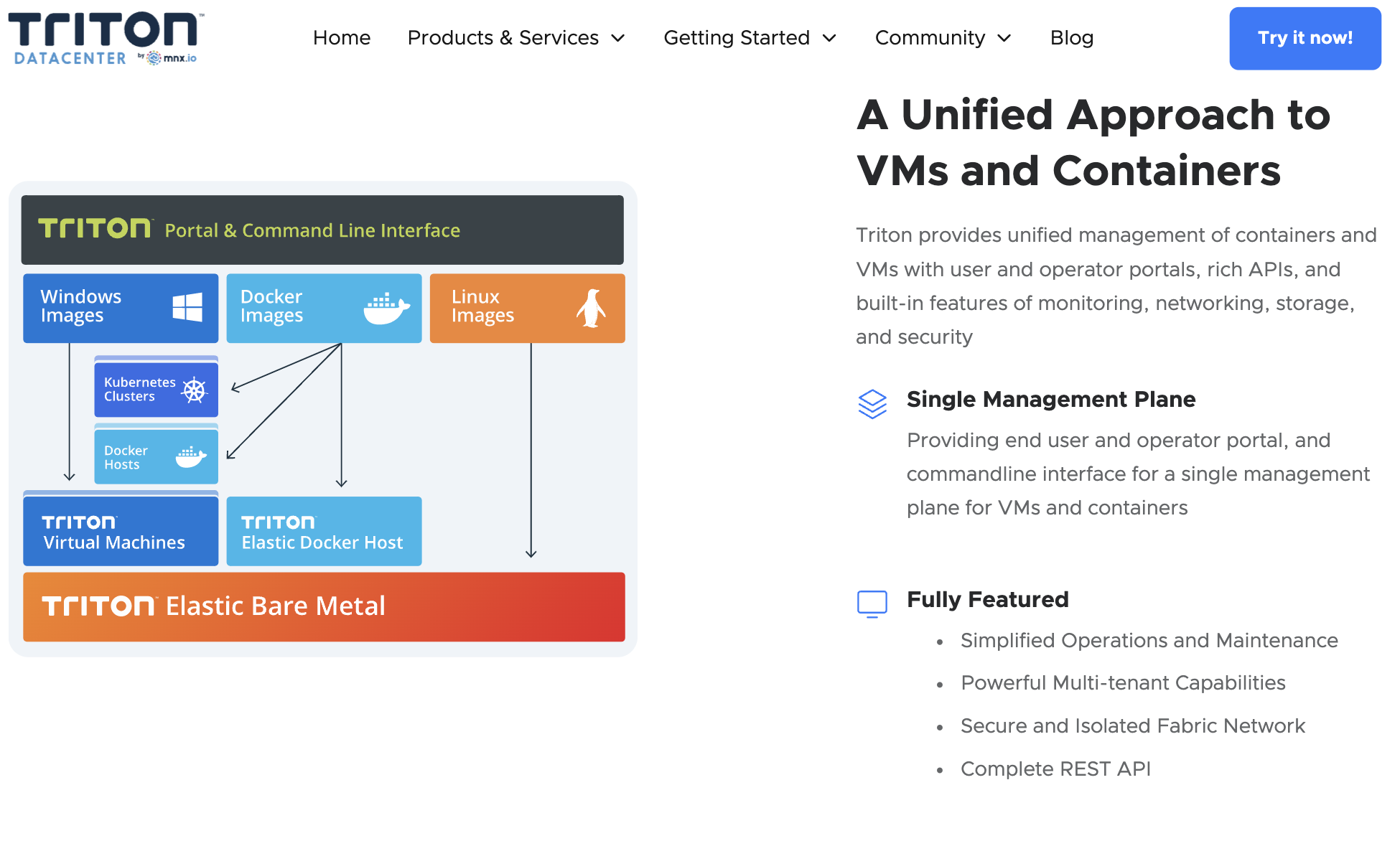Click the stacked layers icon beside Single Management Plane
The width and height of the screenshot is (1400, 841).
click(x=872, y=404)
